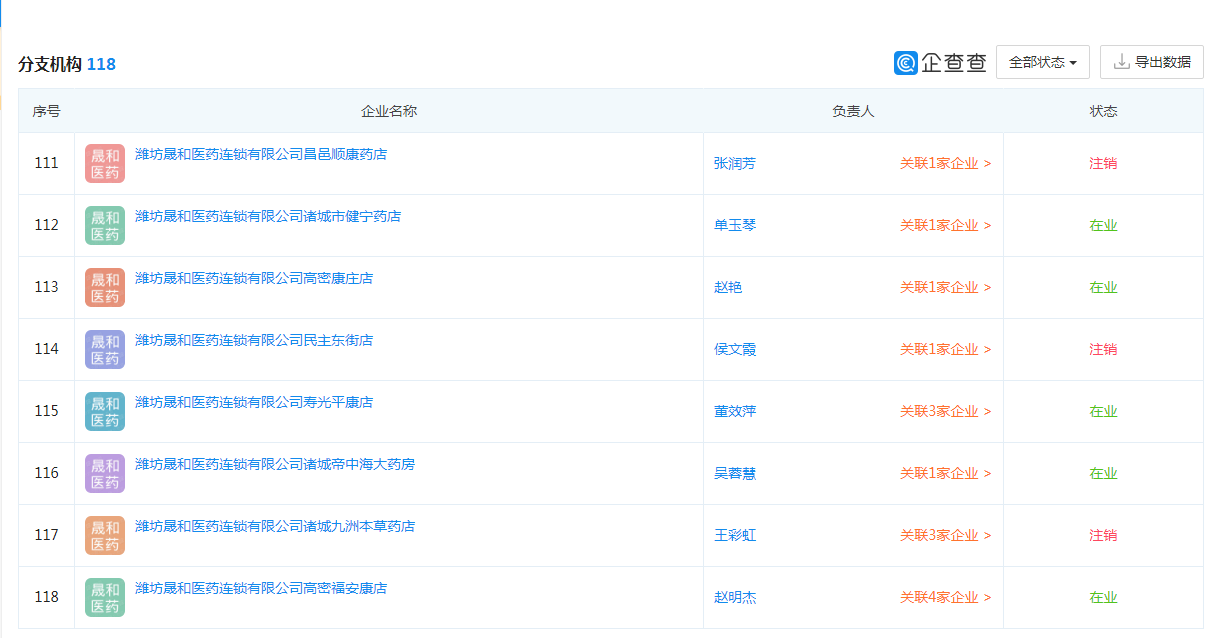
Task: Open 昌邑顺康药店 branch company link
Action: click(261, 154)
